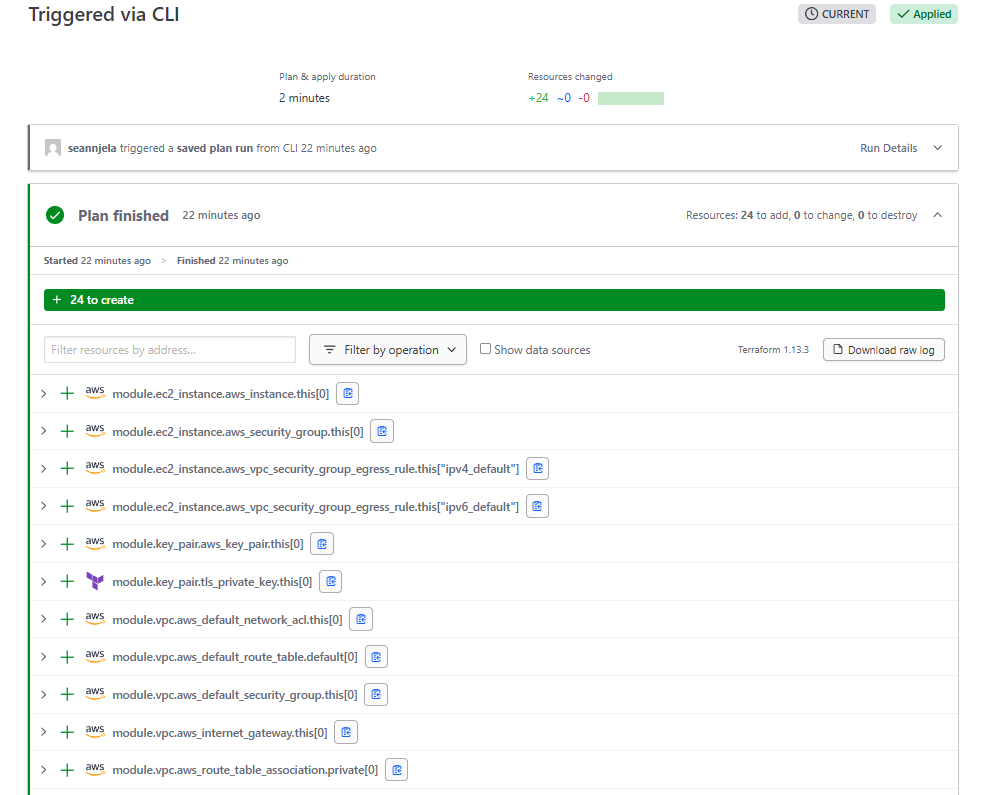Enable the Show data sources checkbox
The width and height of the screenshot is (991, 795).
(x=486, y=349)
